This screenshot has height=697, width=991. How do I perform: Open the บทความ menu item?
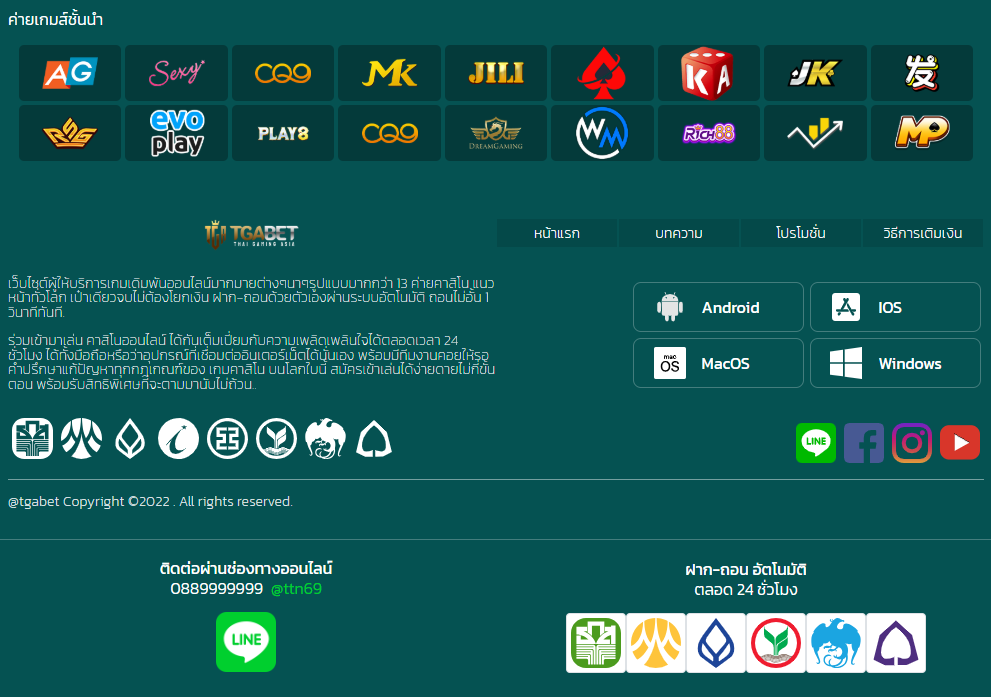(679, 233)
